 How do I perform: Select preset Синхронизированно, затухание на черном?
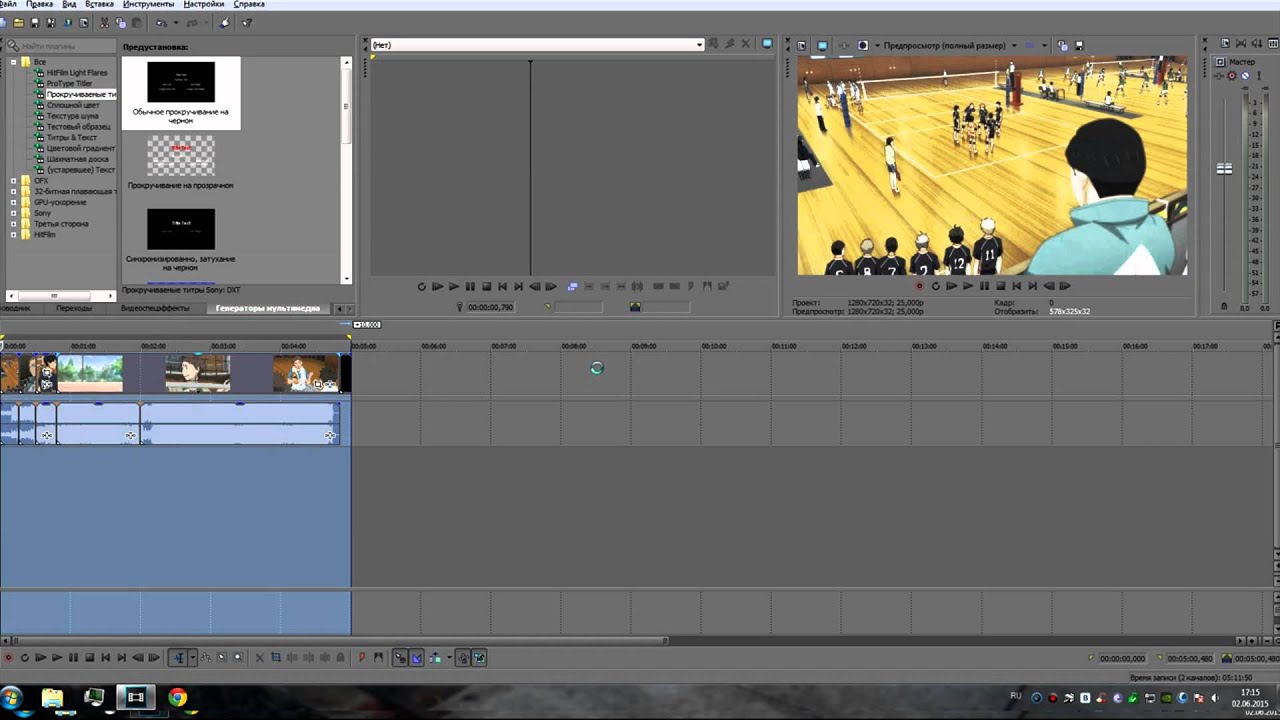pyautogui.click(x=181, y=229)
